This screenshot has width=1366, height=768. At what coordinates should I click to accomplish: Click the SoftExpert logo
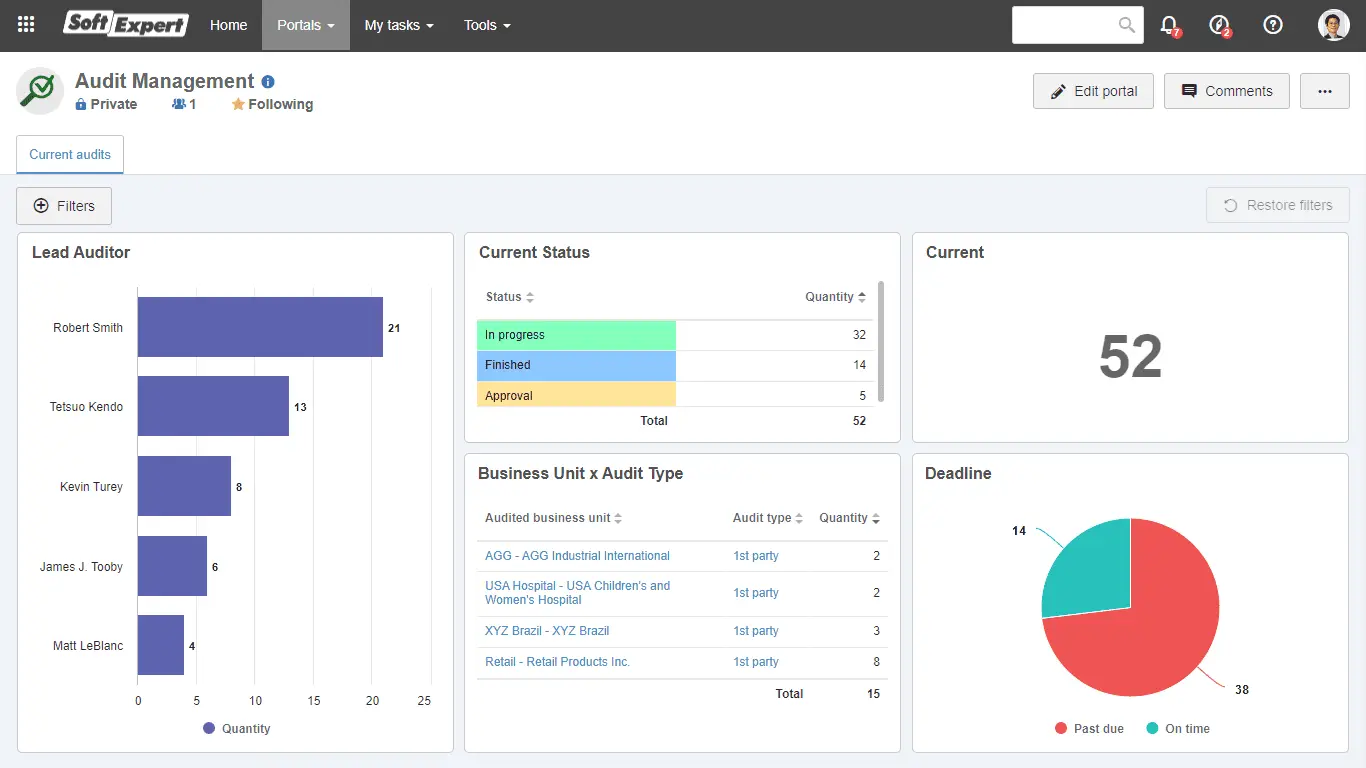click(126, 24)
